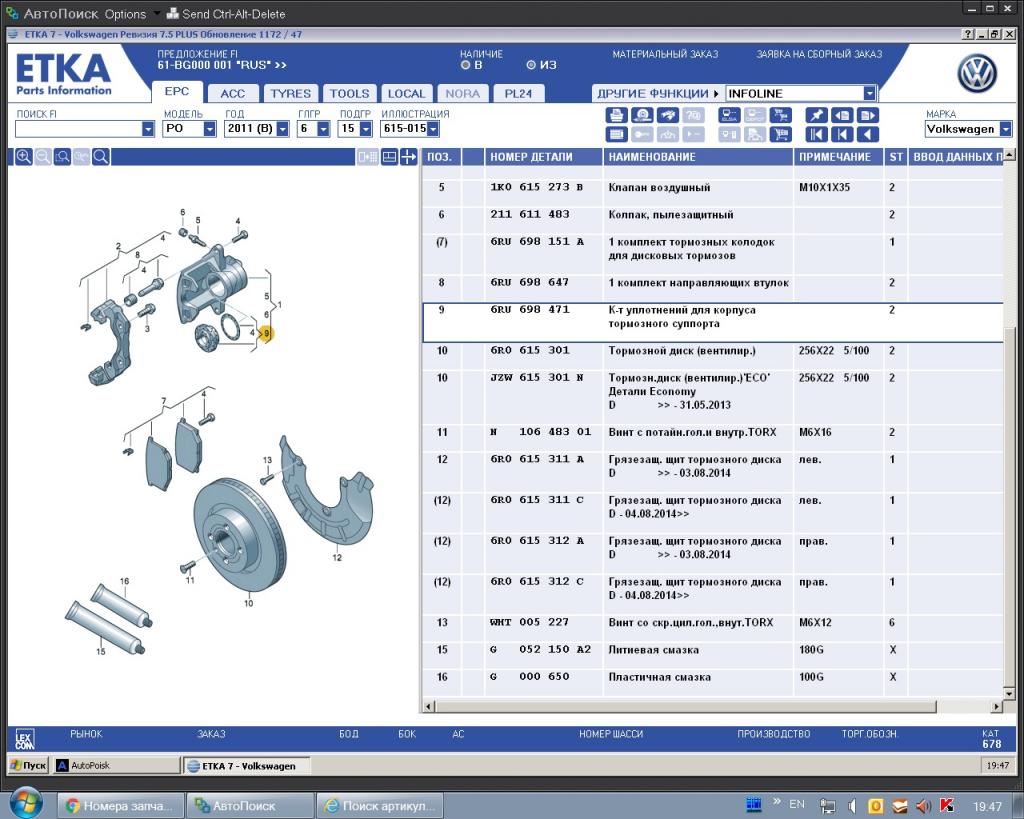Click the Windows Start orb
1024x819 pixels.
click(25, 805)
